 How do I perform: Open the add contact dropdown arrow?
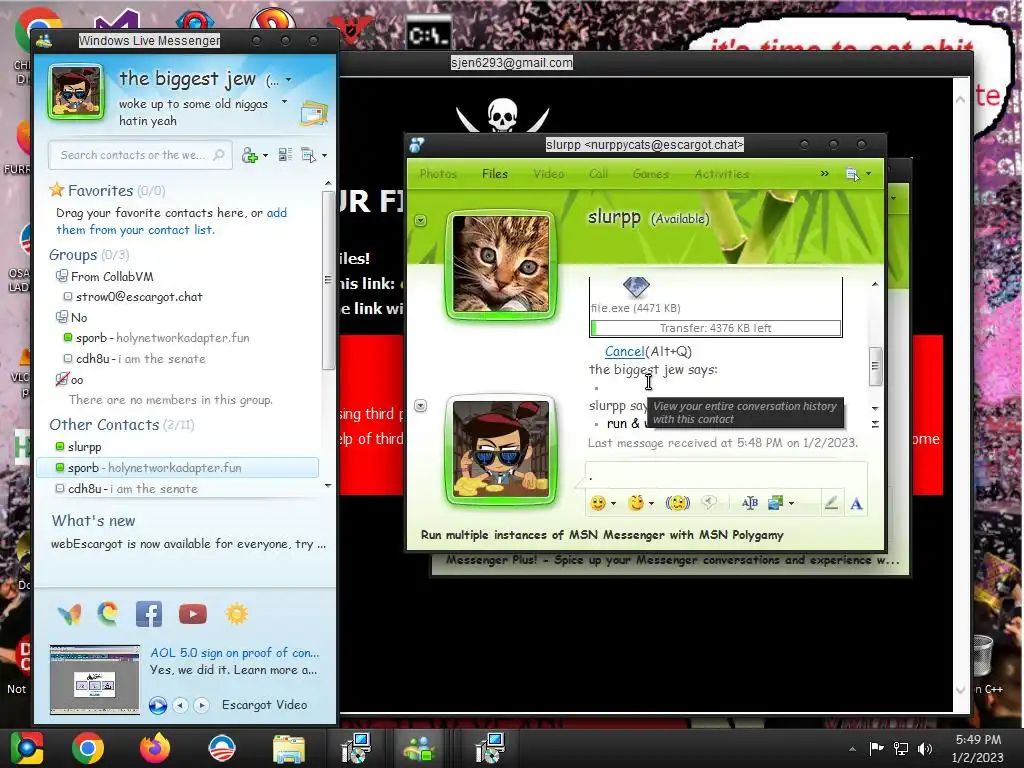(265, 155)
